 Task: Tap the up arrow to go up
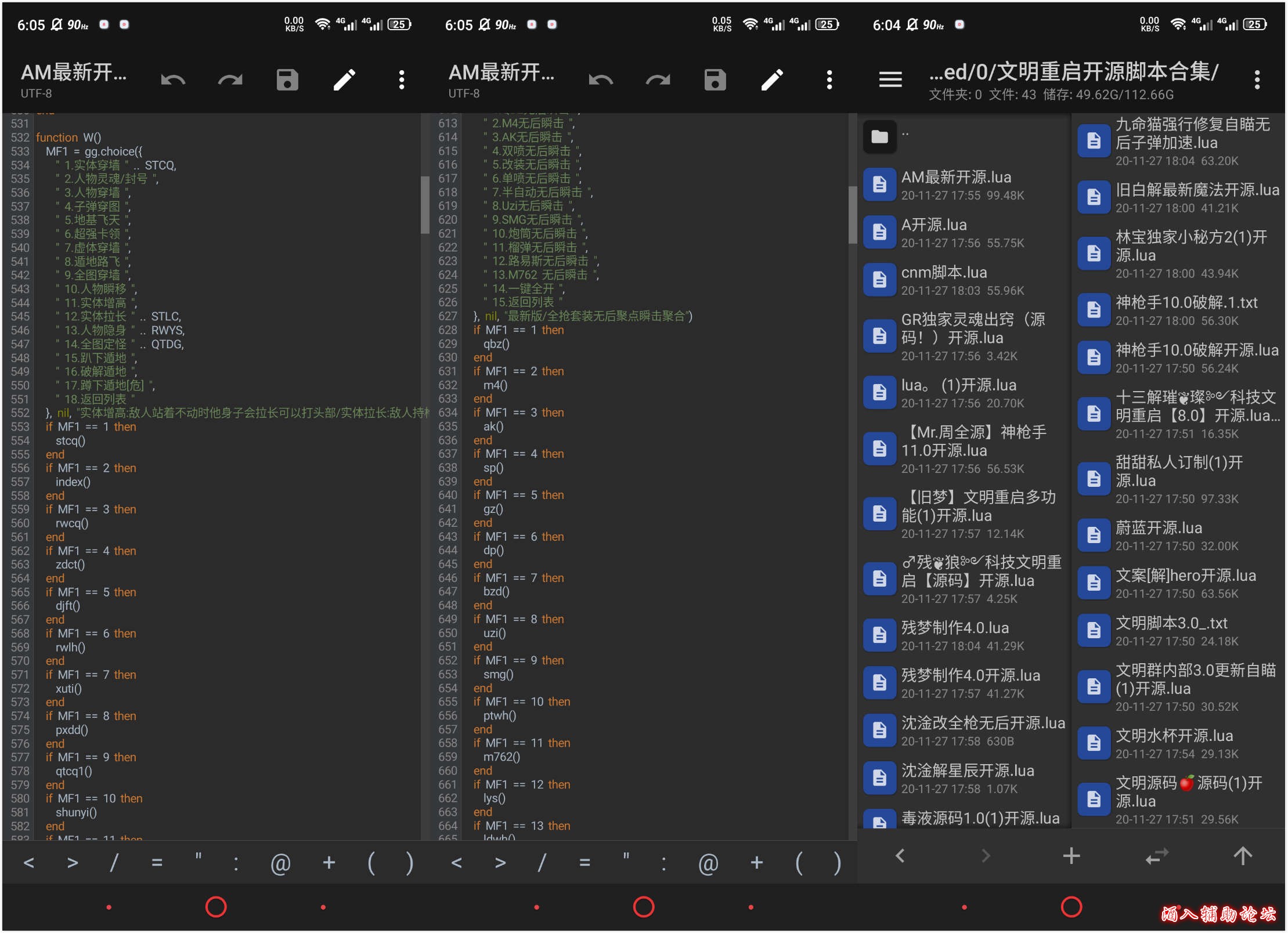[1243, 856]
